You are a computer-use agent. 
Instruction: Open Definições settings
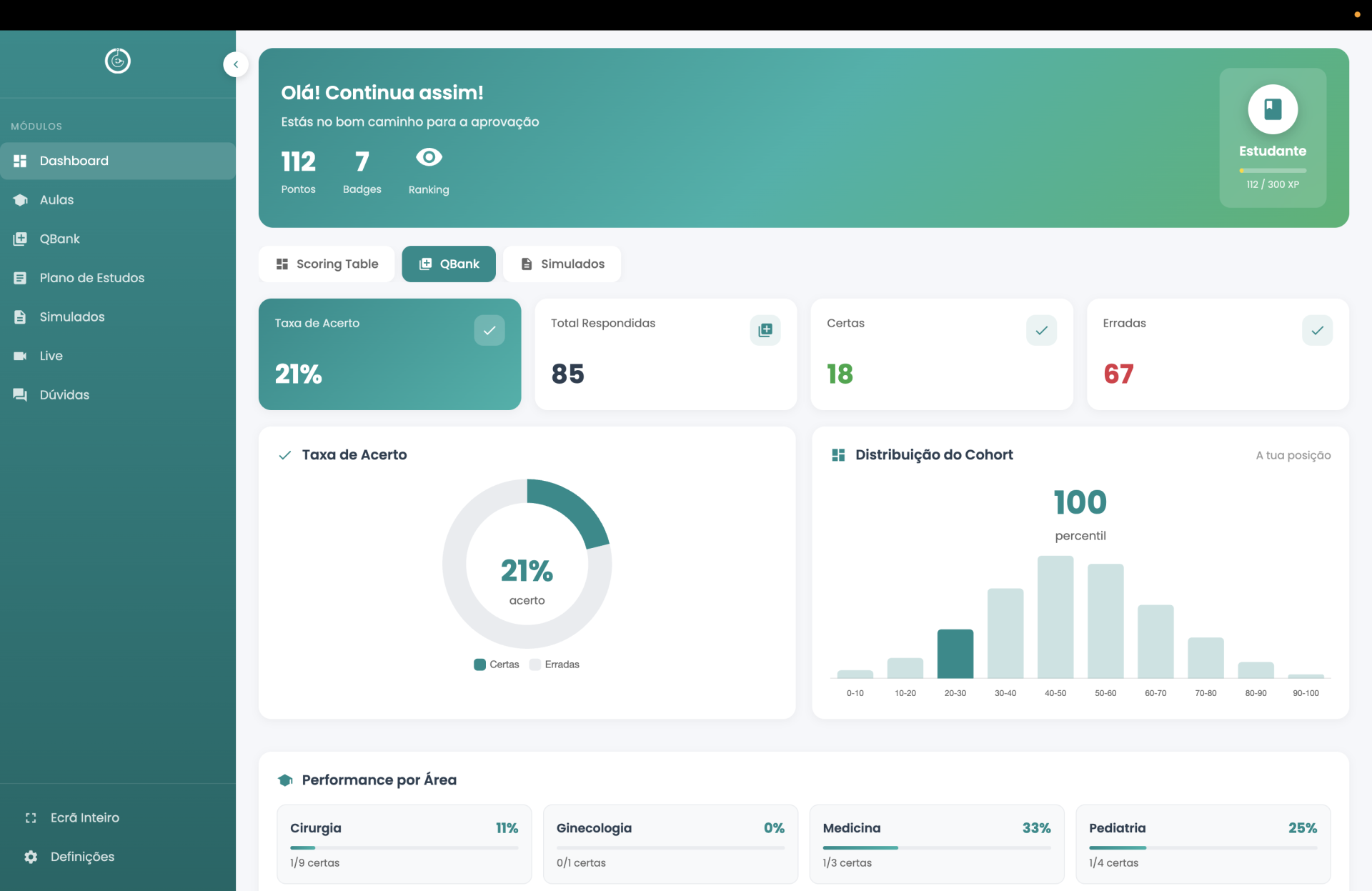coord(81,856)
